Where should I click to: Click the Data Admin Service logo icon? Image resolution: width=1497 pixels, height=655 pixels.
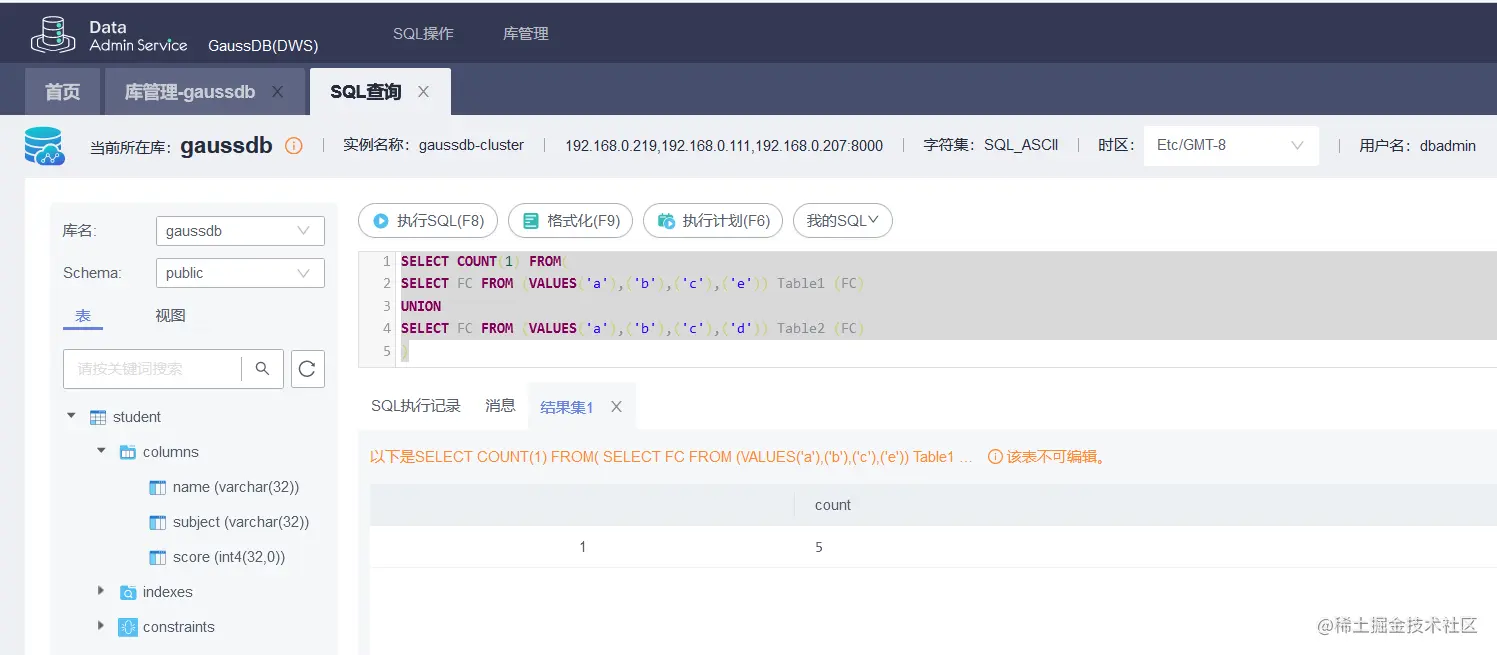[53, 35]
